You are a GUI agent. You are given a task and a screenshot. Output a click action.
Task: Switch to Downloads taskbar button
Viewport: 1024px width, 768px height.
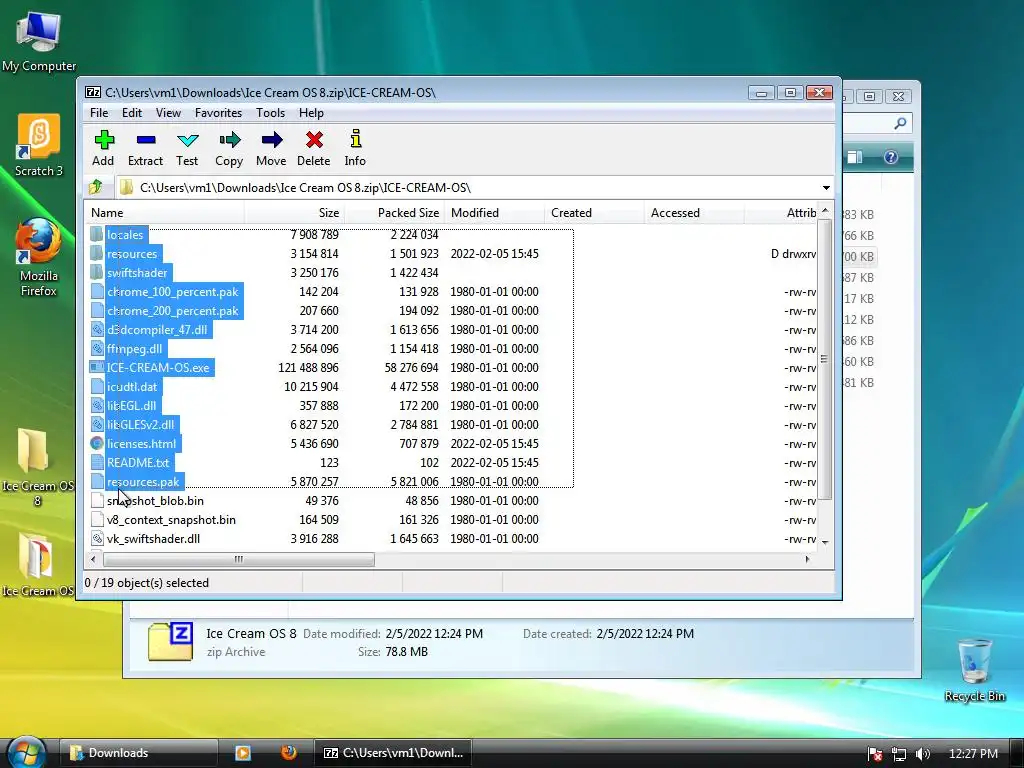pyautogui.click(x=138, y=753)
